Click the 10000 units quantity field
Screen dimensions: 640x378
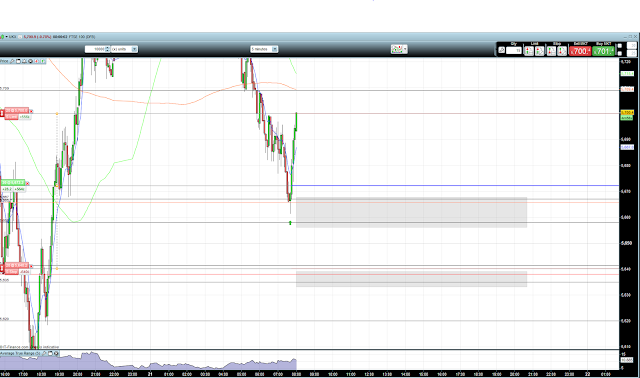click(95, 49)
